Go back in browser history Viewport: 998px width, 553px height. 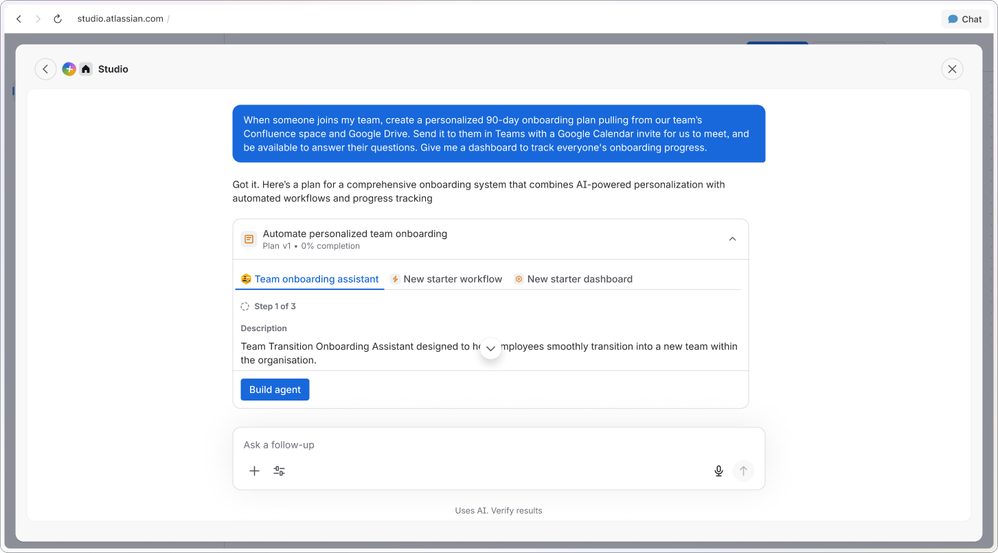(18, 19)
